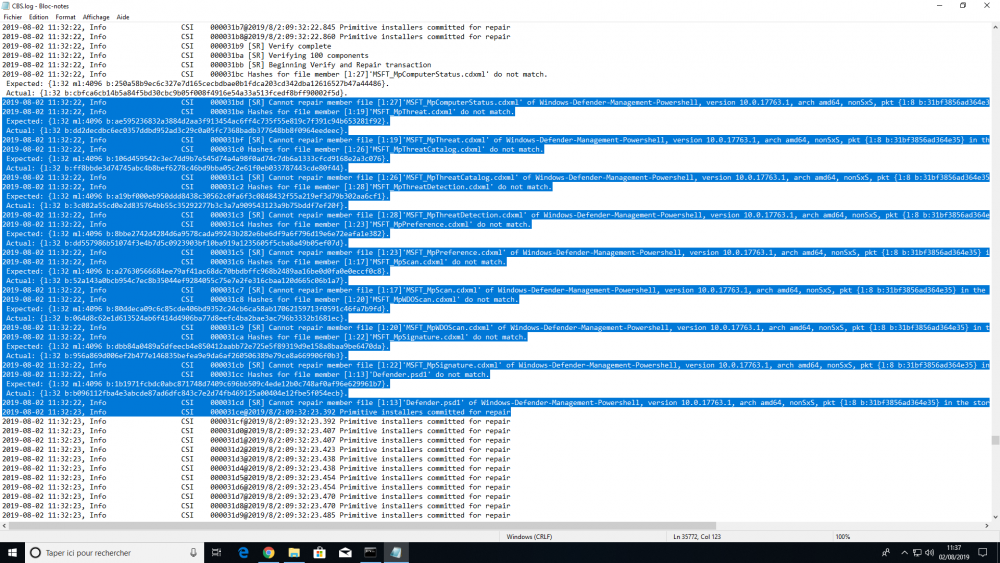Open Microsoft Store from the taskbar
The image size is (1000, 563).
(x=320, y=553)
